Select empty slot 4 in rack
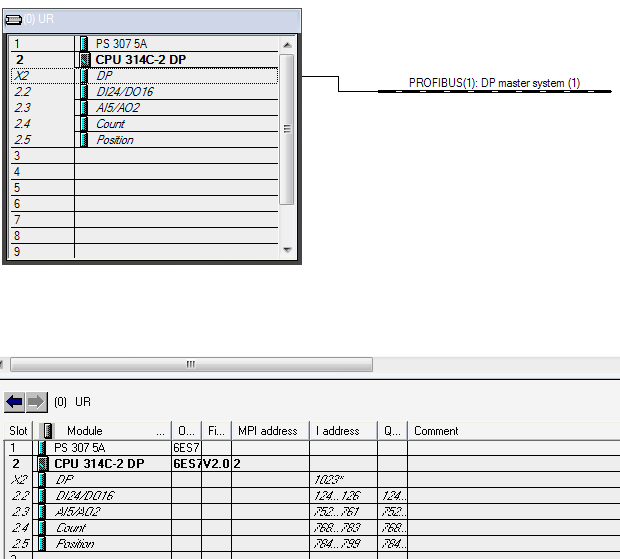This screenshot has width=620, height=559. pos(144,172)
